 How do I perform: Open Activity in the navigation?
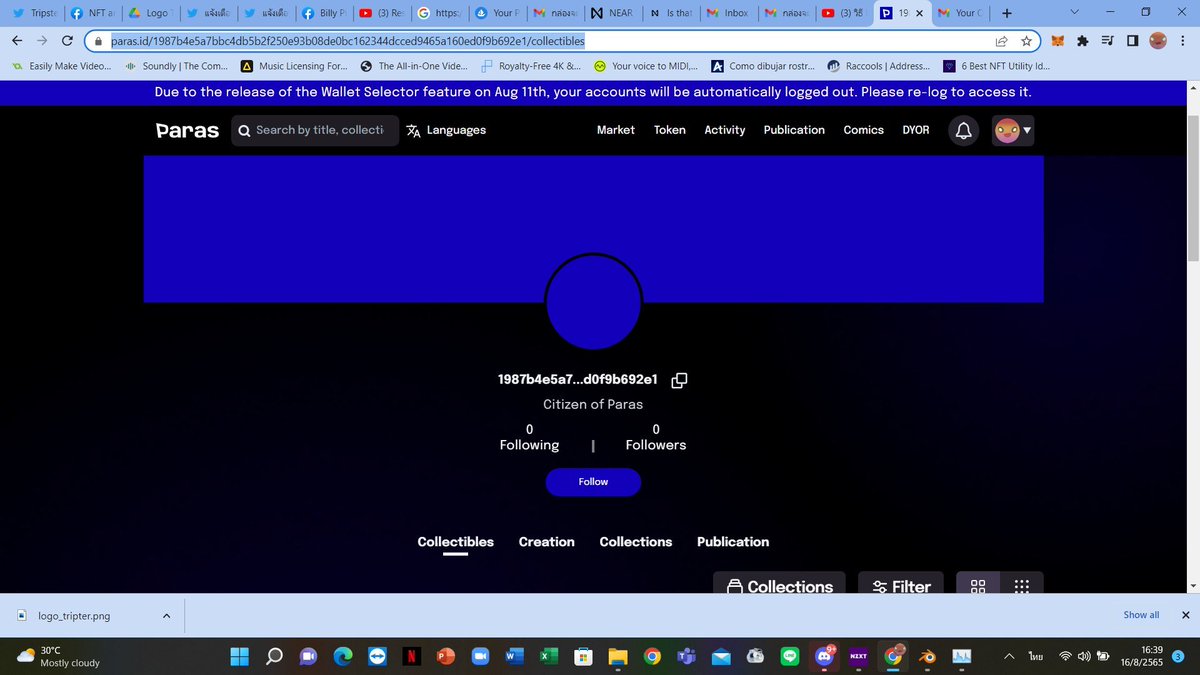725,130
